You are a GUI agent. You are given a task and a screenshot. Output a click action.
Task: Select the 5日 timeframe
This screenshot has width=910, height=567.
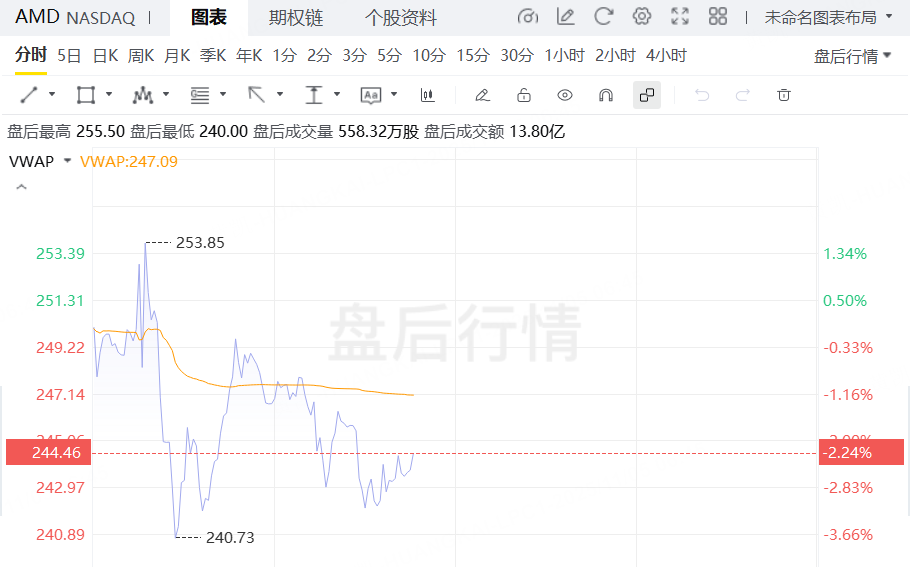pyautogui.click(x=69, y=56)
